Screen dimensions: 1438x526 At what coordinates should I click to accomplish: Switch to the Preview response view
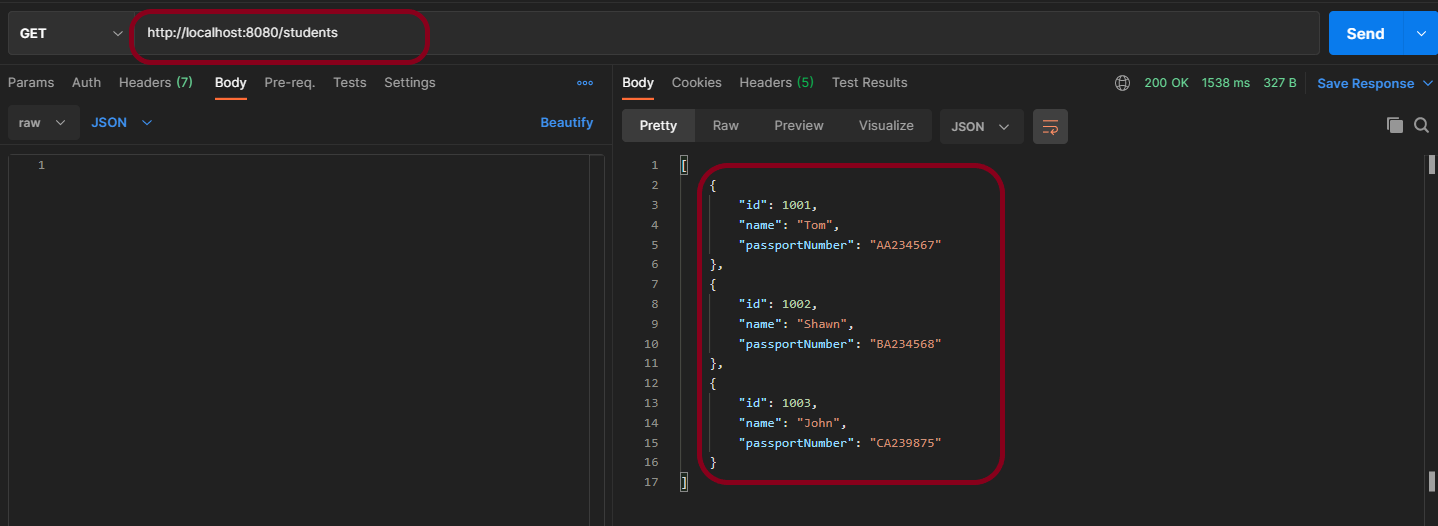point(798,126)
